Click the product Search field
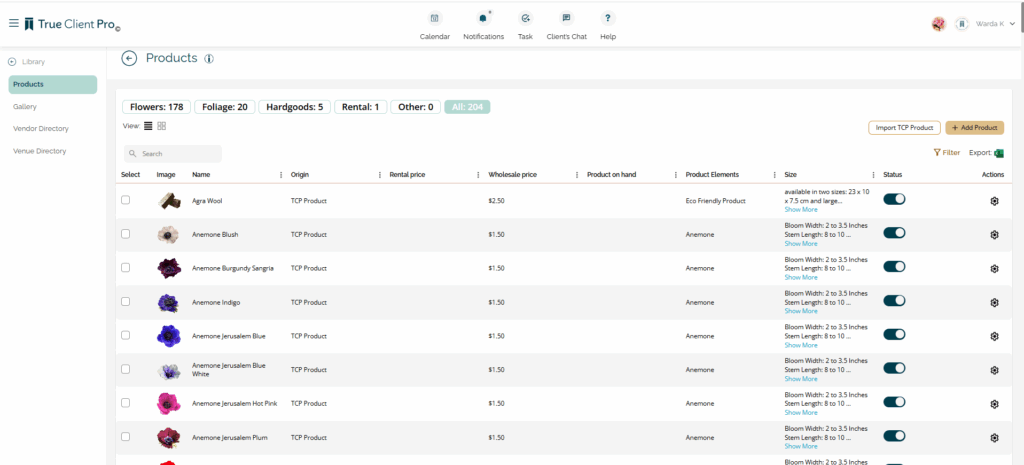The width and height of the screenshot is (1024, 465). (173, 154)
